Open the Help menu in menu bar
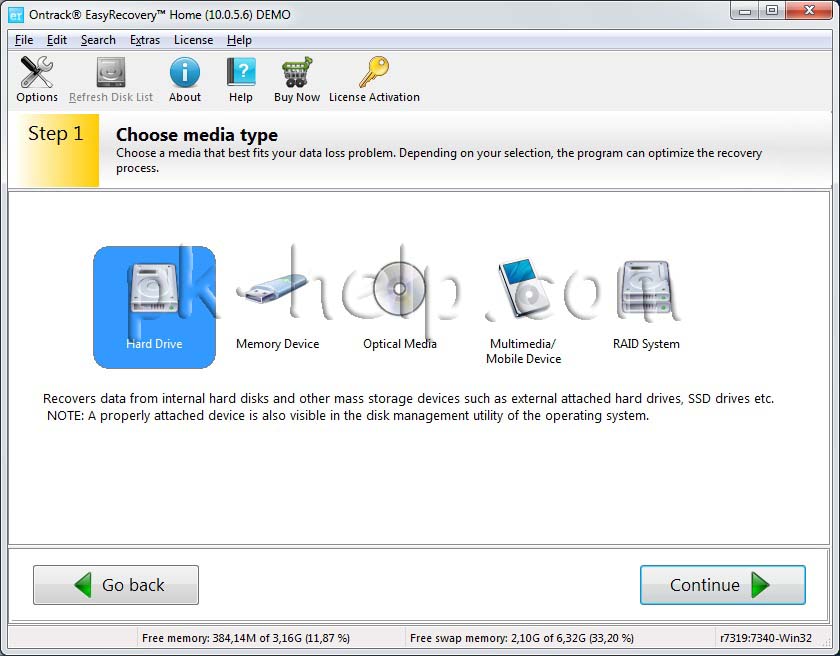Viewport: 840px width, 656px height. click(x=239, y=40)
